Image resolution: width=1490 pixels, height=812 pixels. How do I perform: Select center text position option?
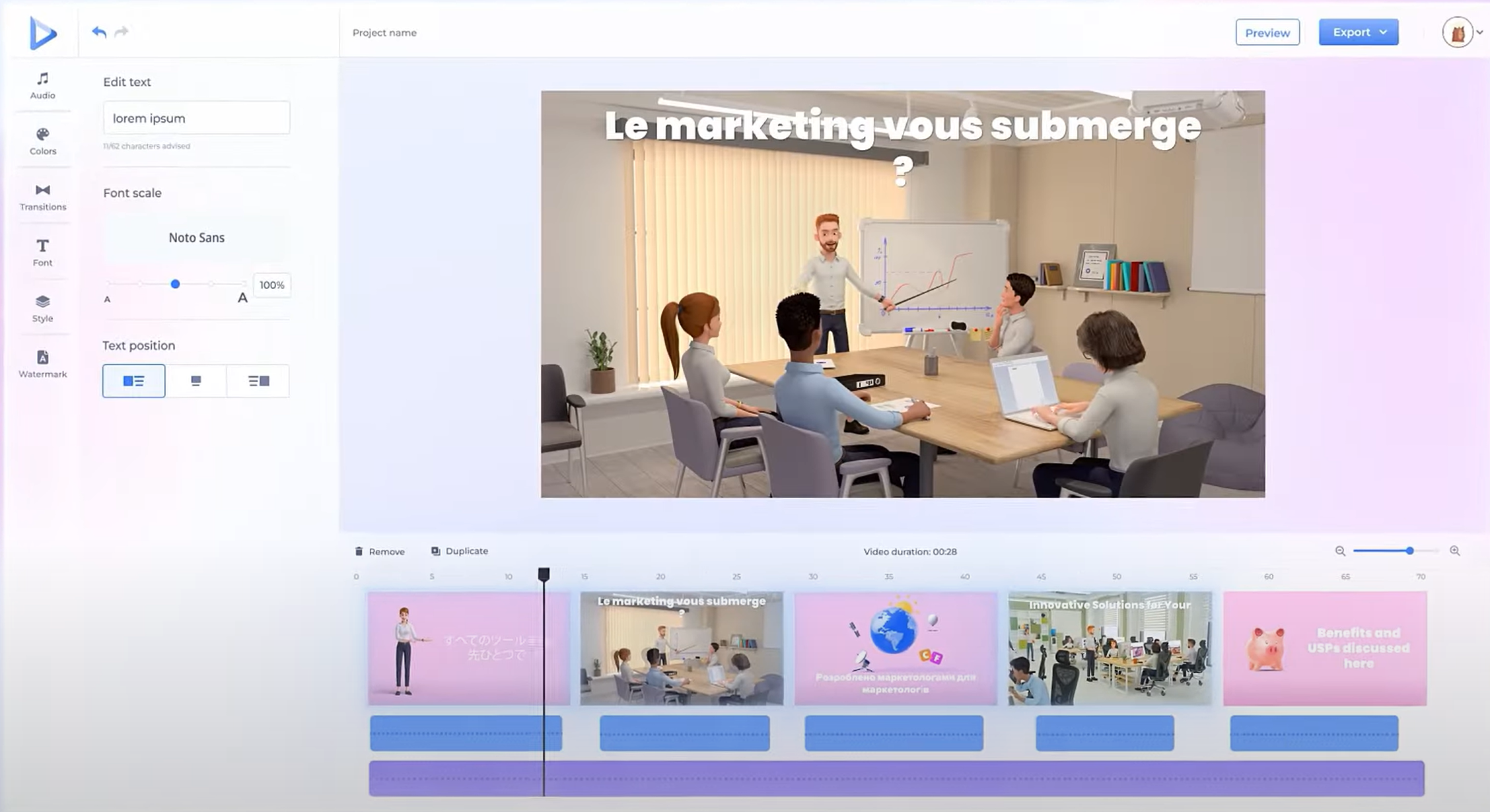coord(195,381)
